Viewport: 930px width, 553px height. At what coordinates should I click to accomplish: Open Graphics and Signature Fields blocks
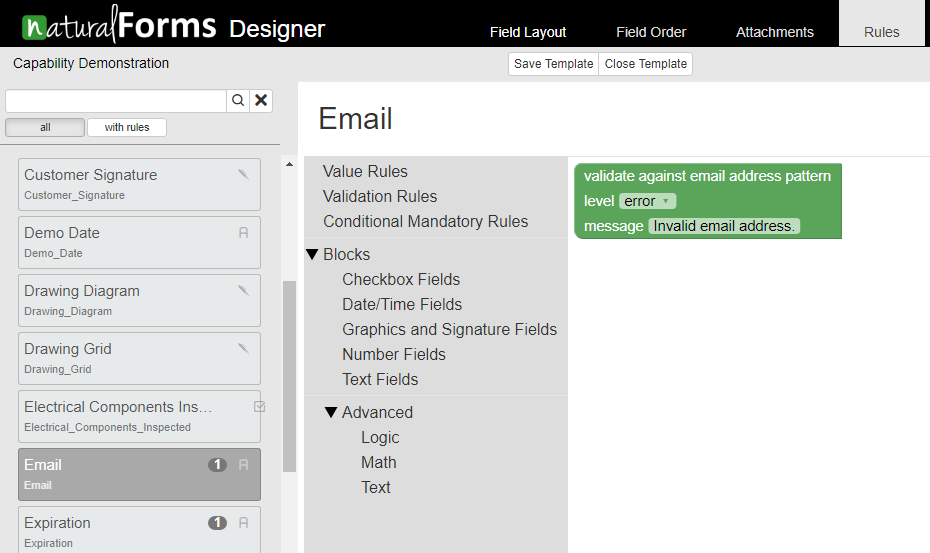pyautogui.click(x=450, y=329)
